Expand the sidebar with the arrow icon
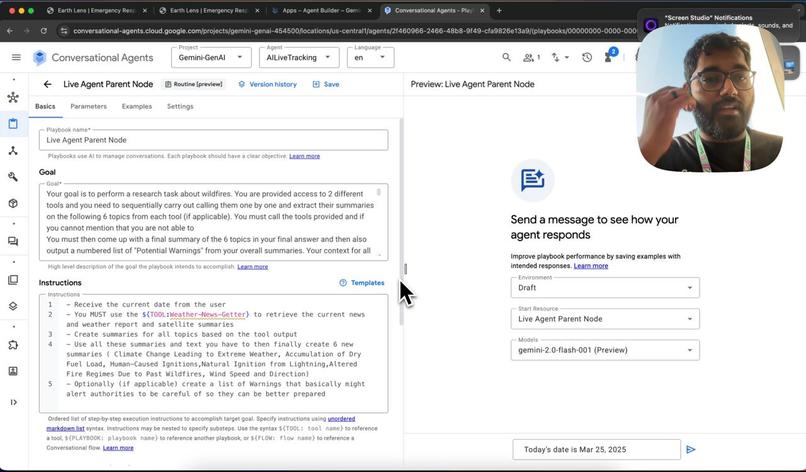 (x=13, y=402)
